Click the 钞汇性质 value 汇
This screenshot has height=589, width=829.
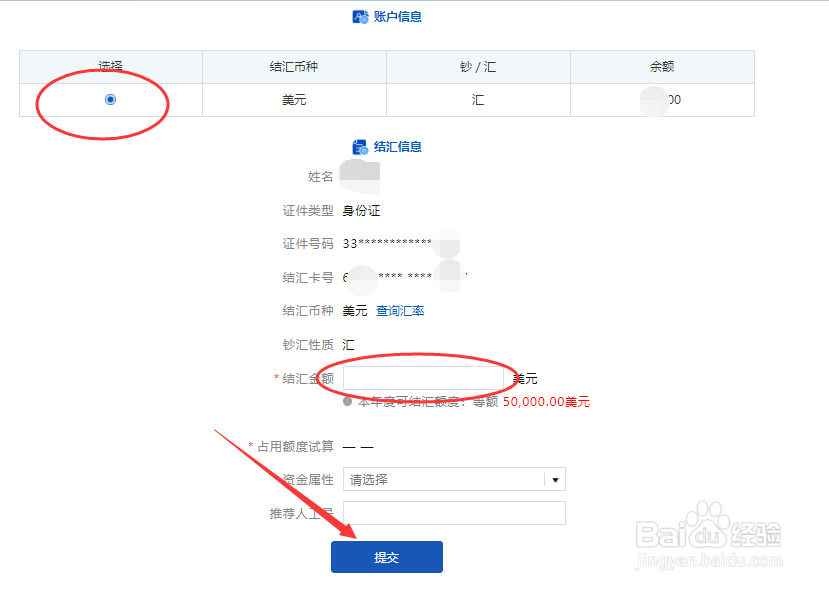click(348, 344)
